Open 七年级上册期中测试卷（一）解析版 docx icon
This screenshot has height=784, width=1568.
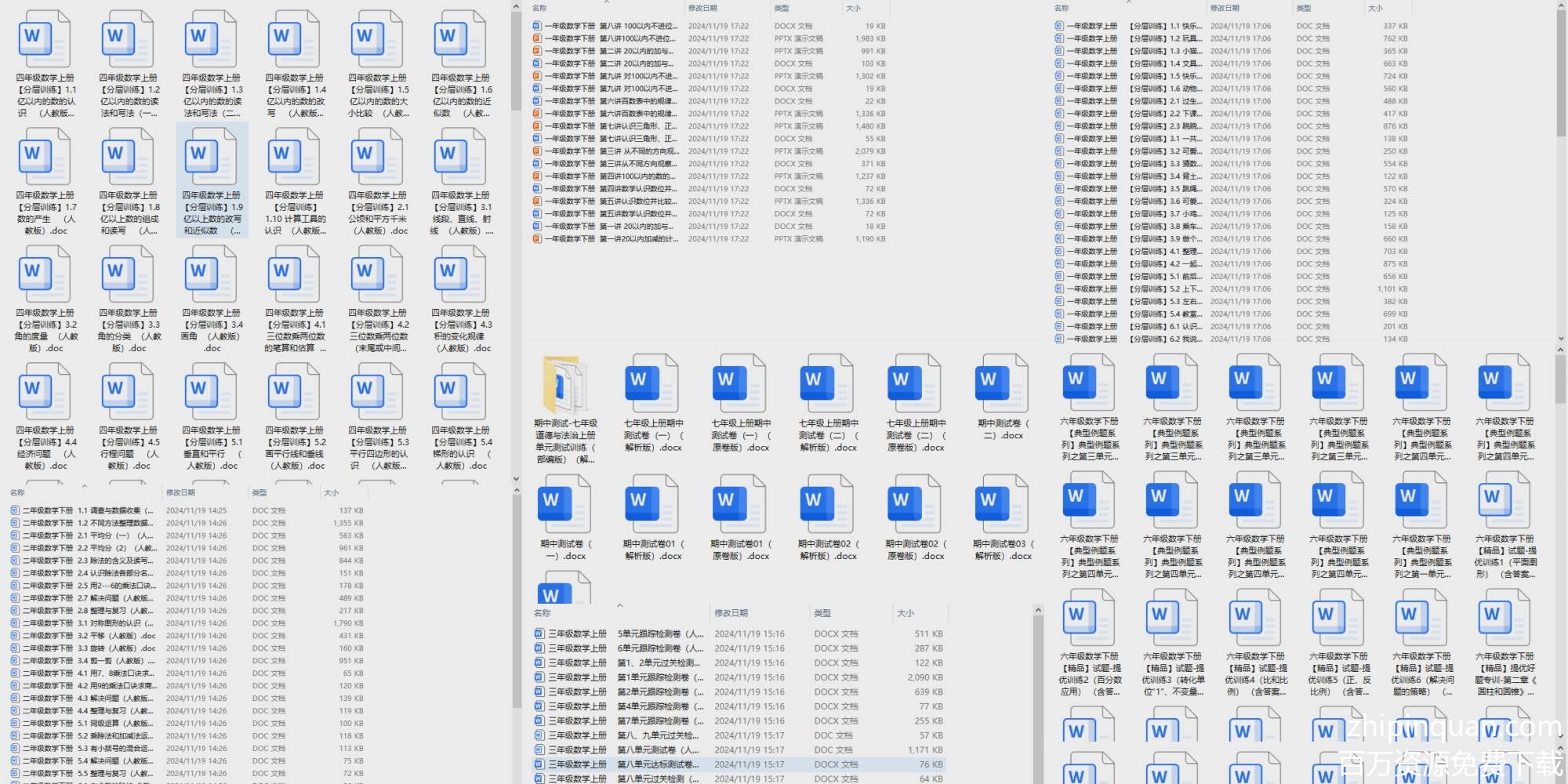tap(652, 384)
